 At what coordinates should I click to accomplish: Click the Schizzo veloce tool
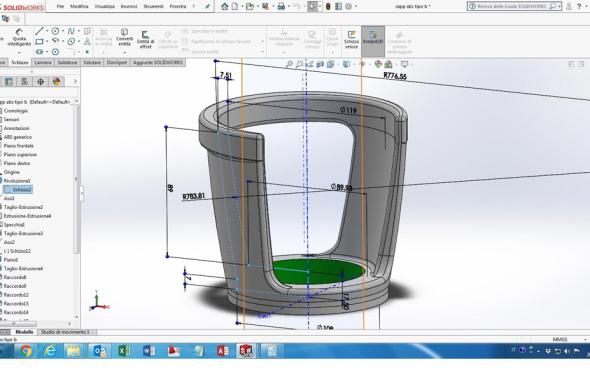coord(351,39)
